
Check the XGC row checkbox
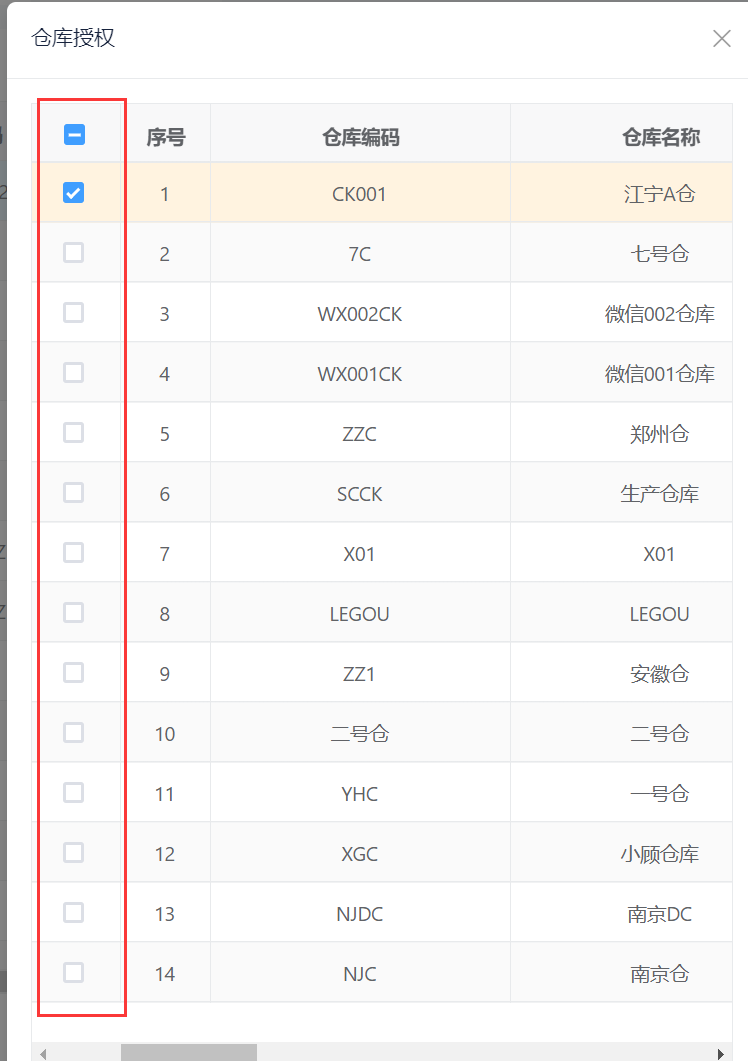[x=73, y=853]
